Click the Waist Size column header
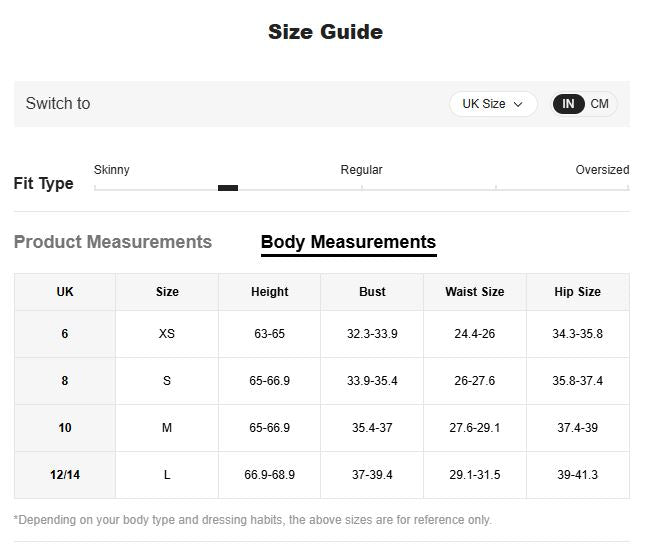 [475, 292]
